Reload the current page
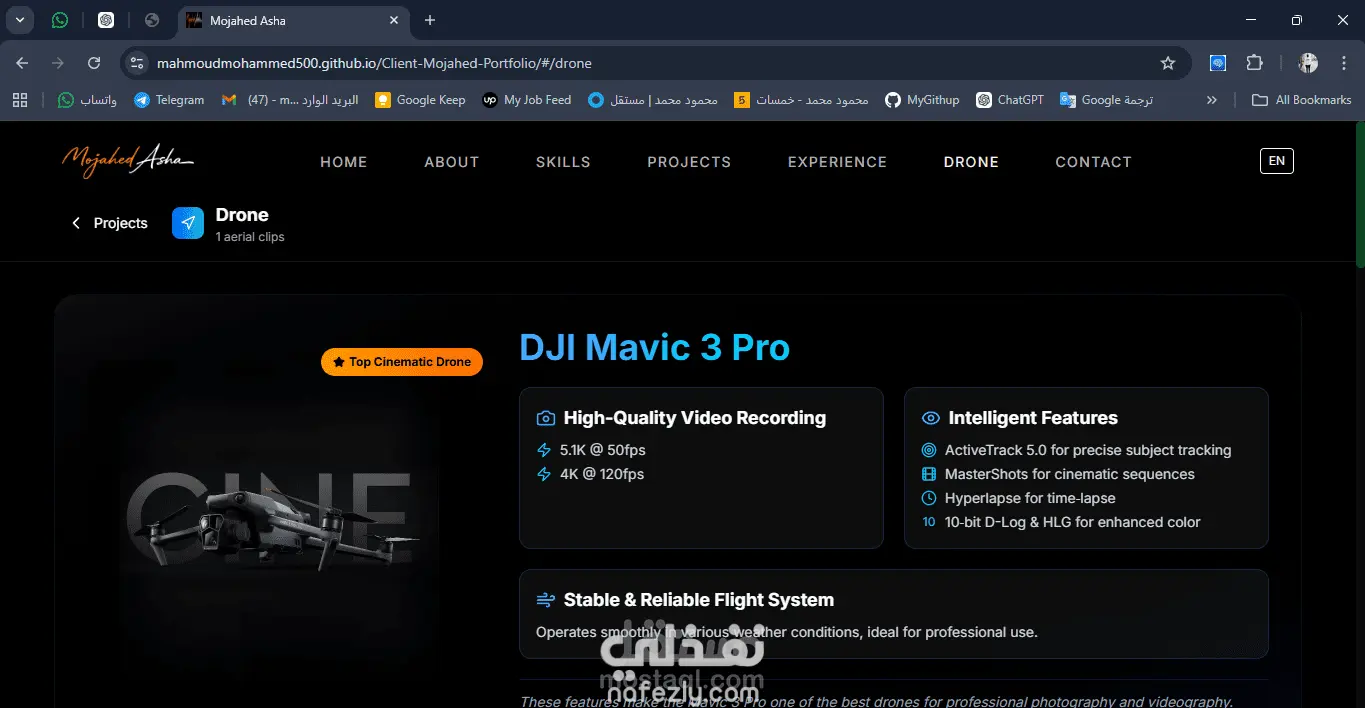 [x=94, y=63]
